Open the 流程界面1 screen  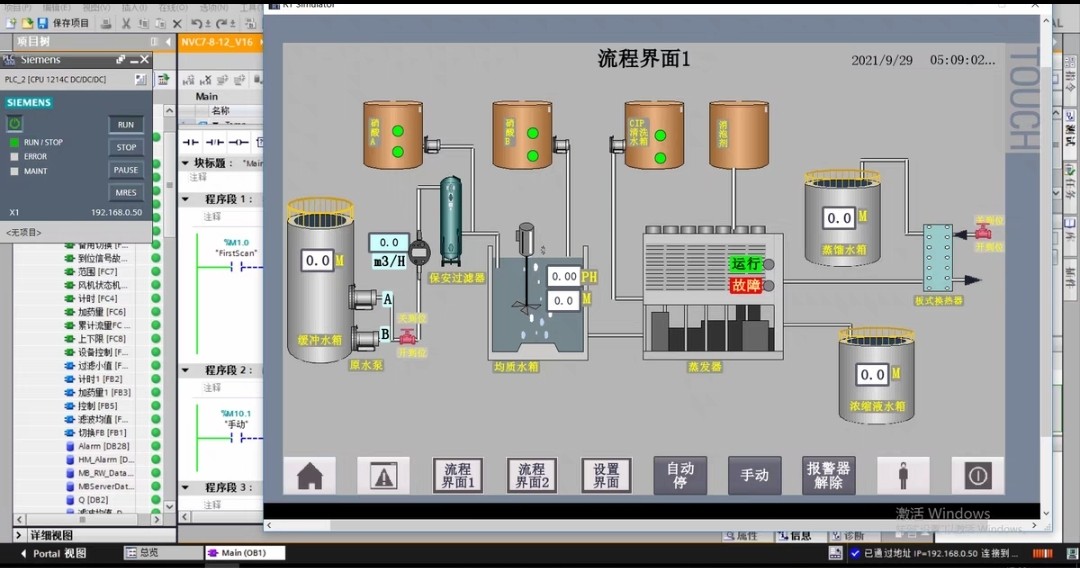tap(458, 475)
